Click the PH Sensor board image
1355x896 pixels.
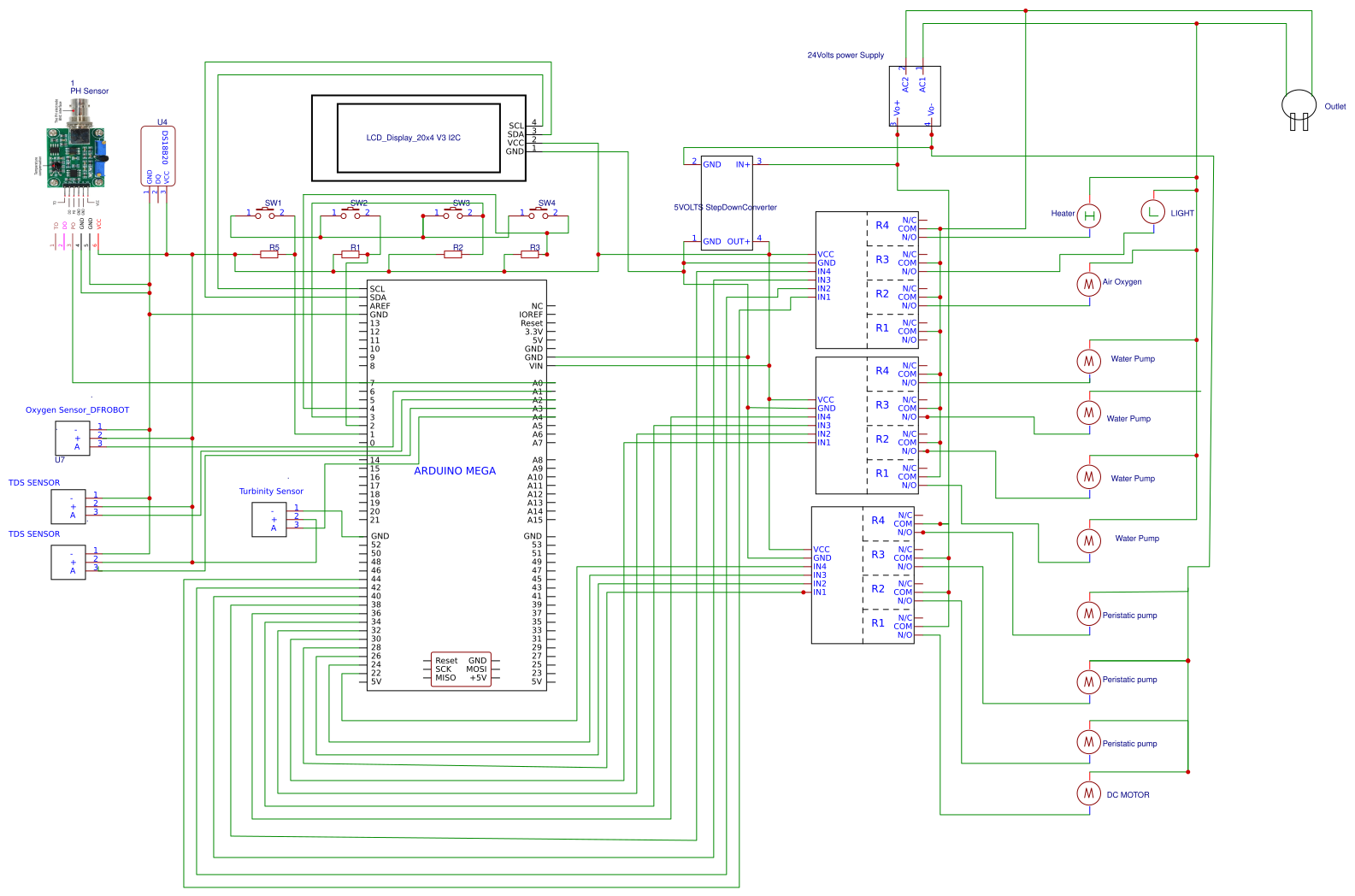[77, 147]
